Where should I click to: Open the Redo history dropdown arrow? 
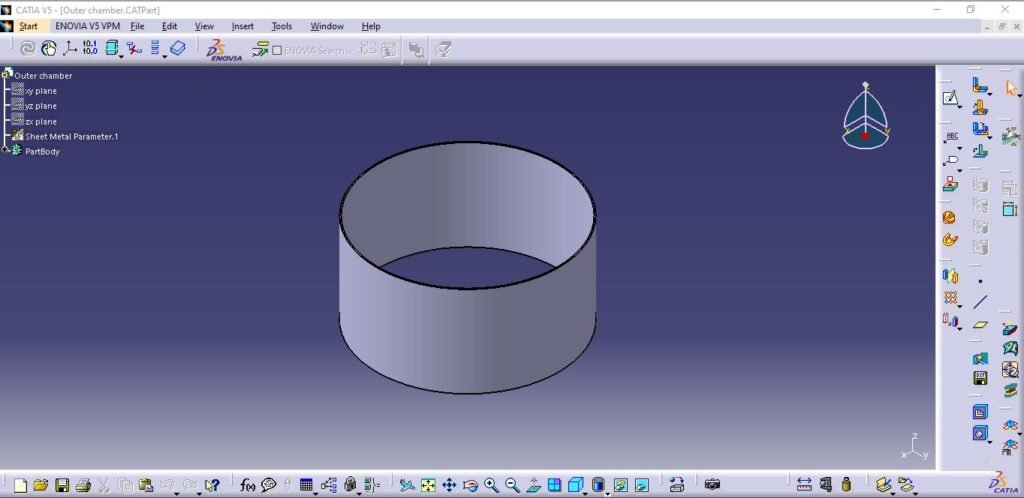click(197, 492)
